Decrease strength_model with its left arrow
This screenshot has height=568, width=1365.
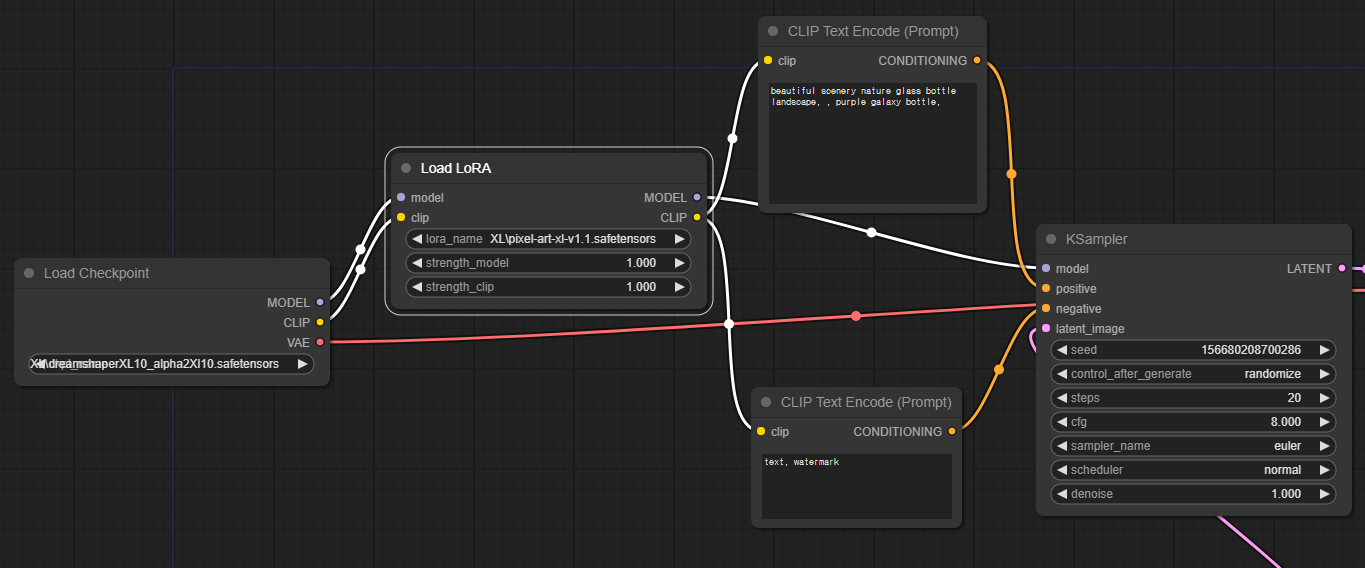pos(416,263)
